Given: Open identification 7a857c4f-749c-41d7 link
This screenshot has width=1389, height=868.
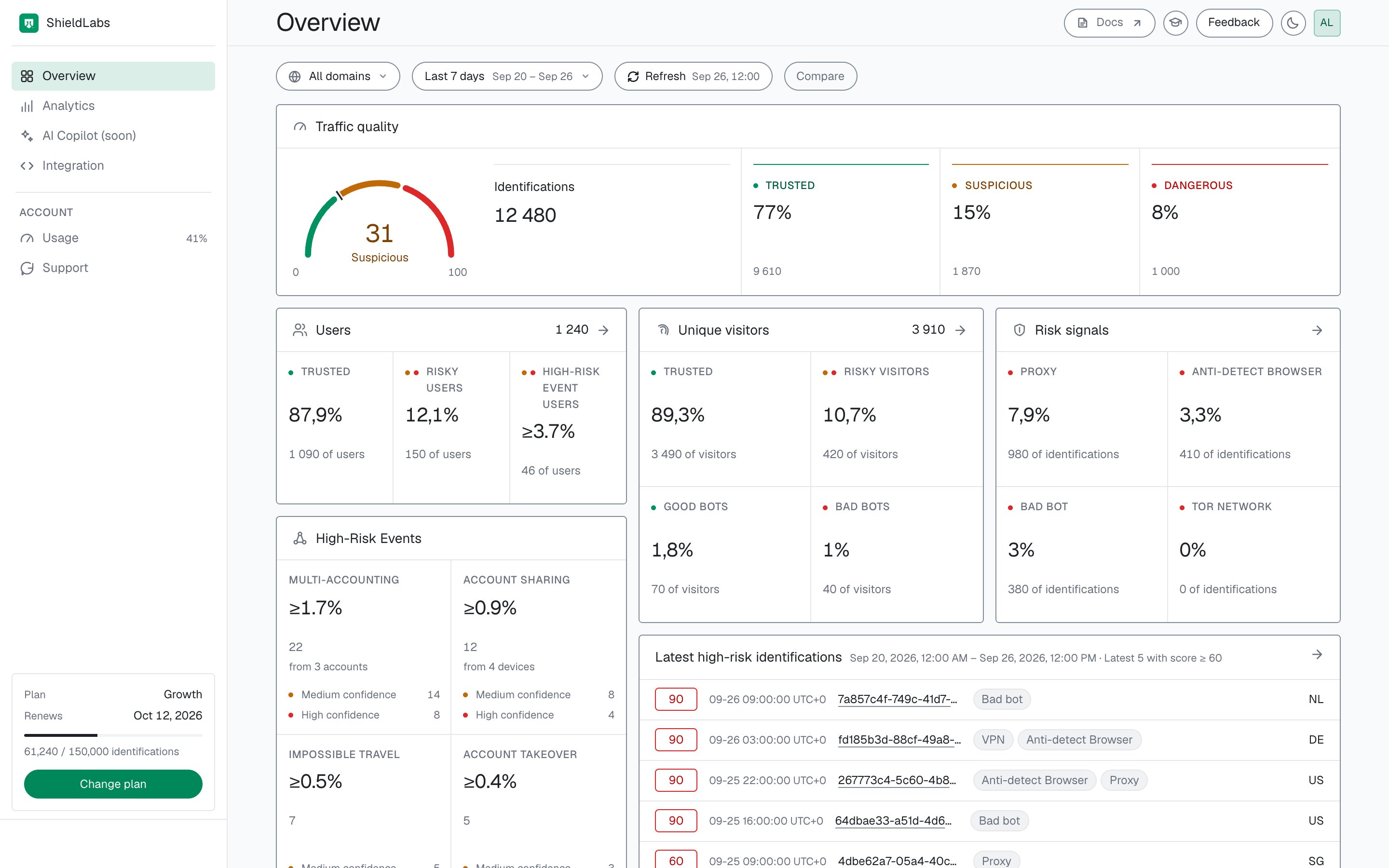Looking at the screenshot, I should (897, 699).
